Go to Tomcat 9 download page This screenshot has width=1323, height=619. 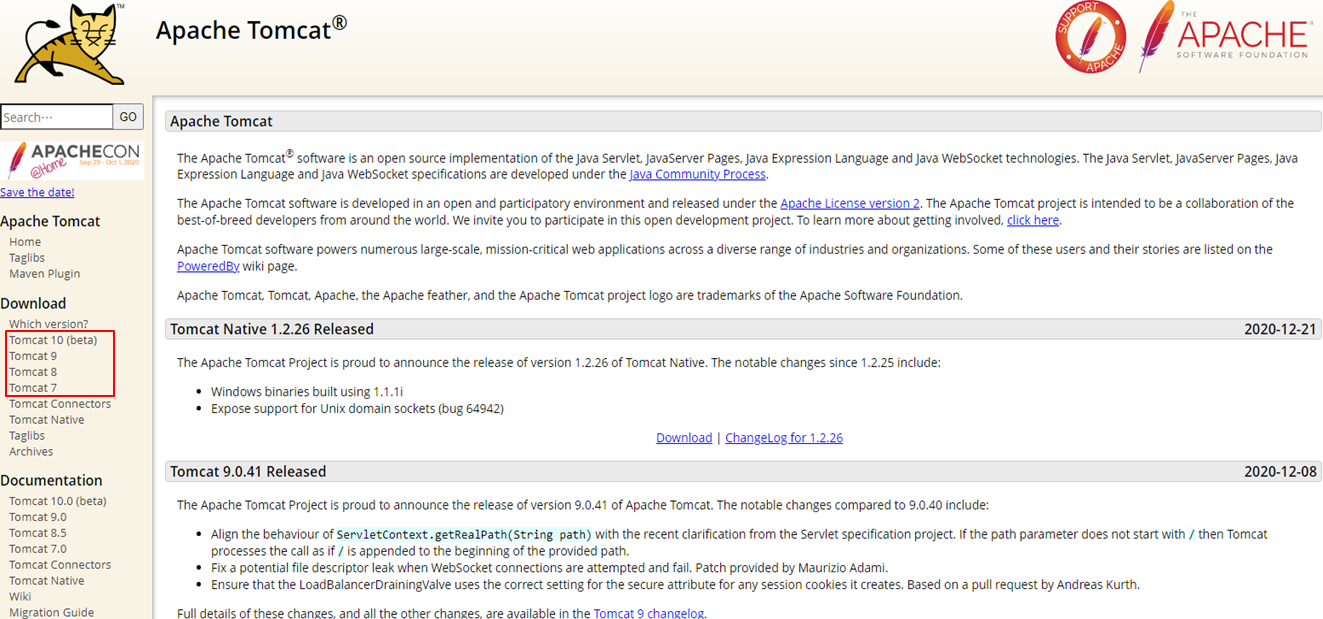[x=33, y=356]
